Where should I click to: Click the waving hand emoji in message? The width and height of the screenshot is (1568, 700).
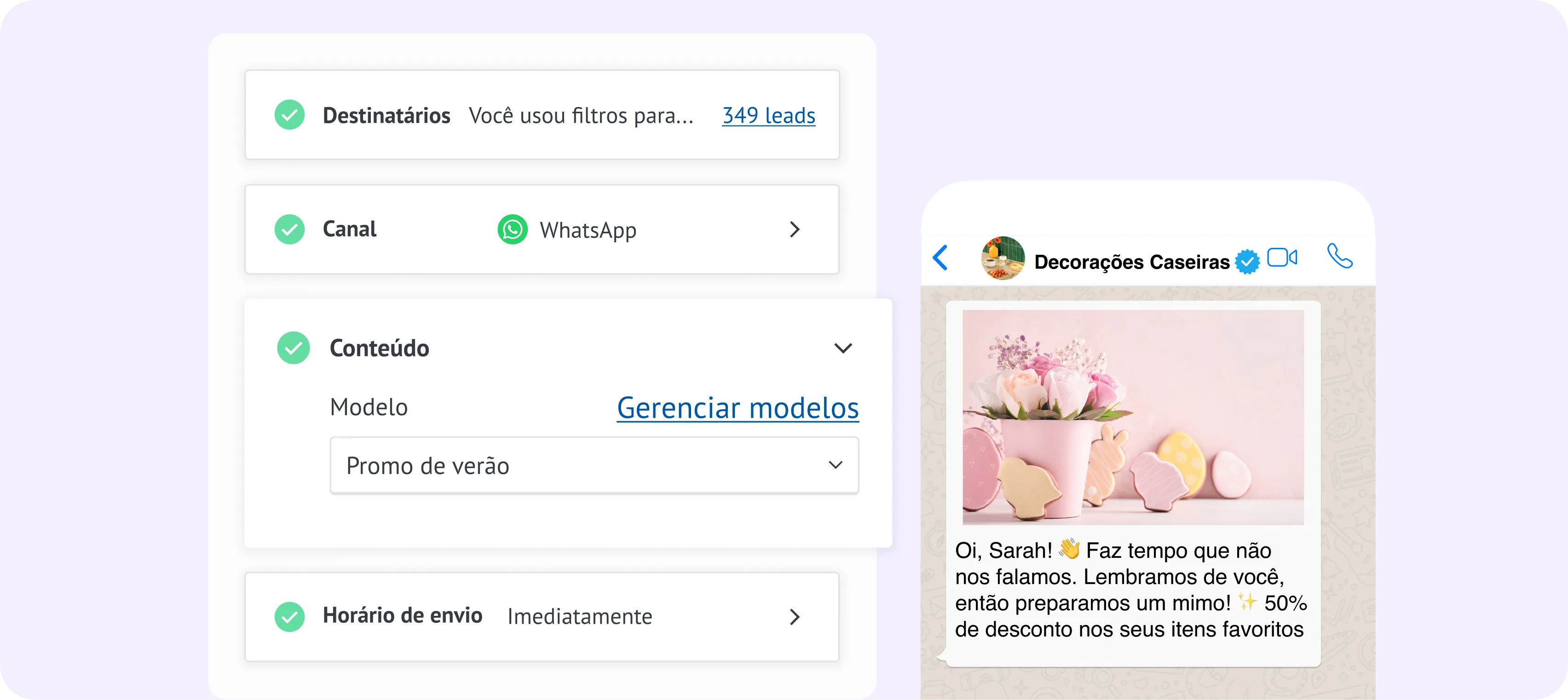(1069, 549)
